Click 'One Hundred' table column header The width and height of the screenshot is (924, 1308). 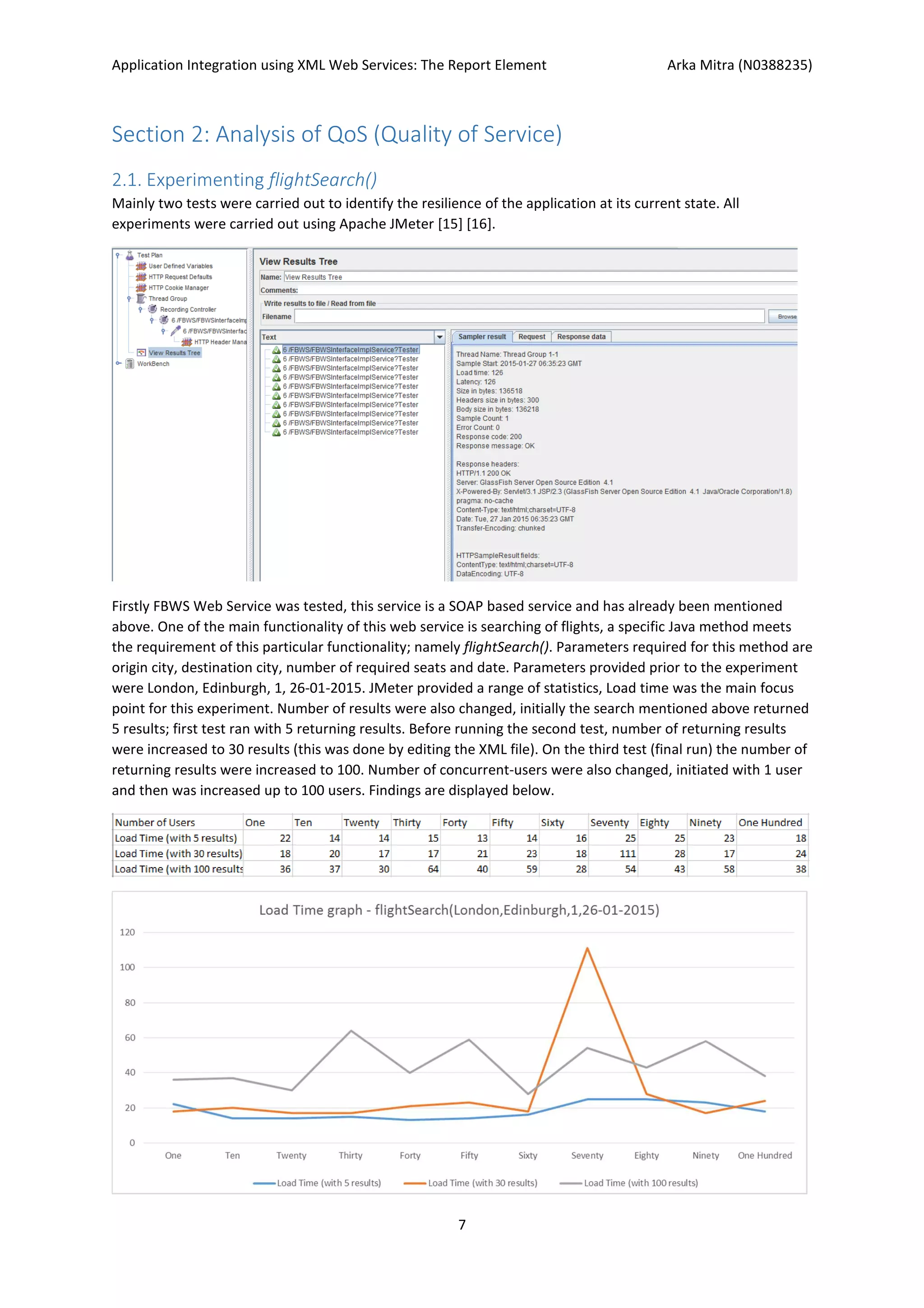[x=770, y=823]
